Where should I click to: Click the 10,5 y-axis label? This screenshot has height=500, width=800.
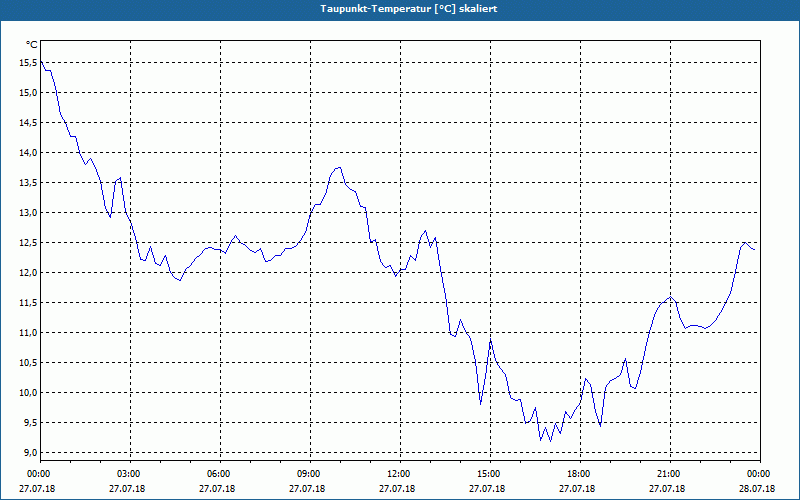29,363
